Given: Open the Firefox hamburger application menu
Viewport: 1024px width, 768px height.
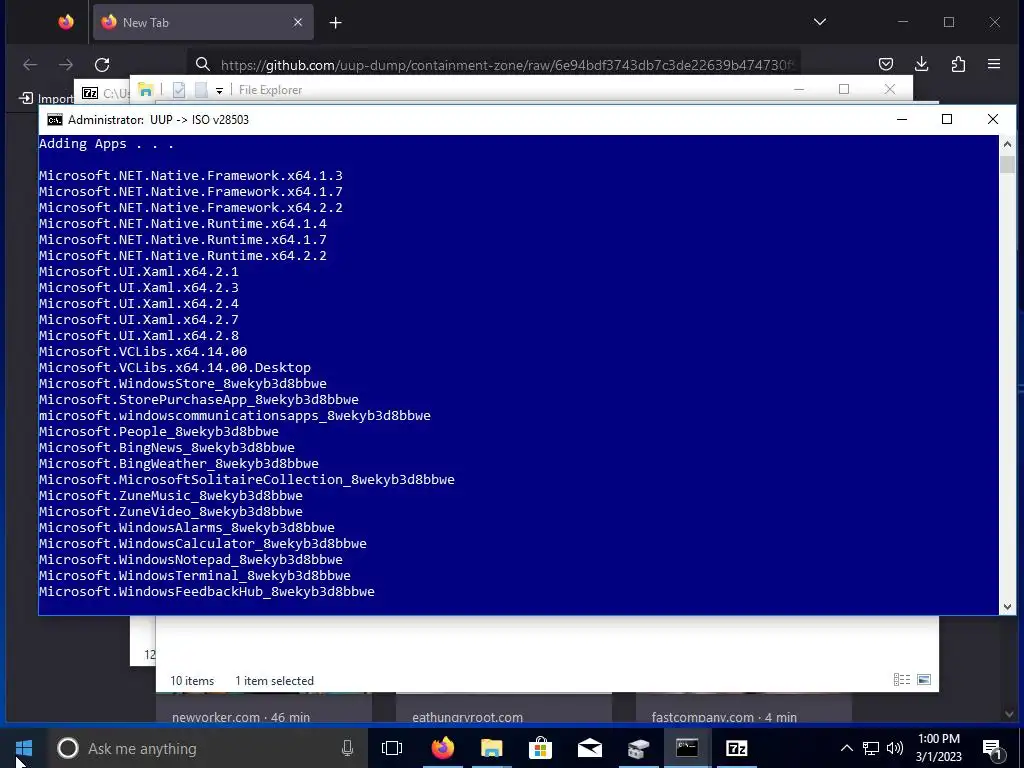Looking at the screenshot, I should tap(994, 64).
